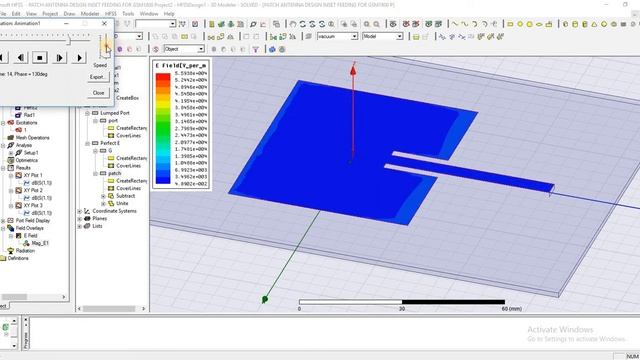
Task: Step animation one frame forward
Action: pyautogui.click(x=60, y=58)
